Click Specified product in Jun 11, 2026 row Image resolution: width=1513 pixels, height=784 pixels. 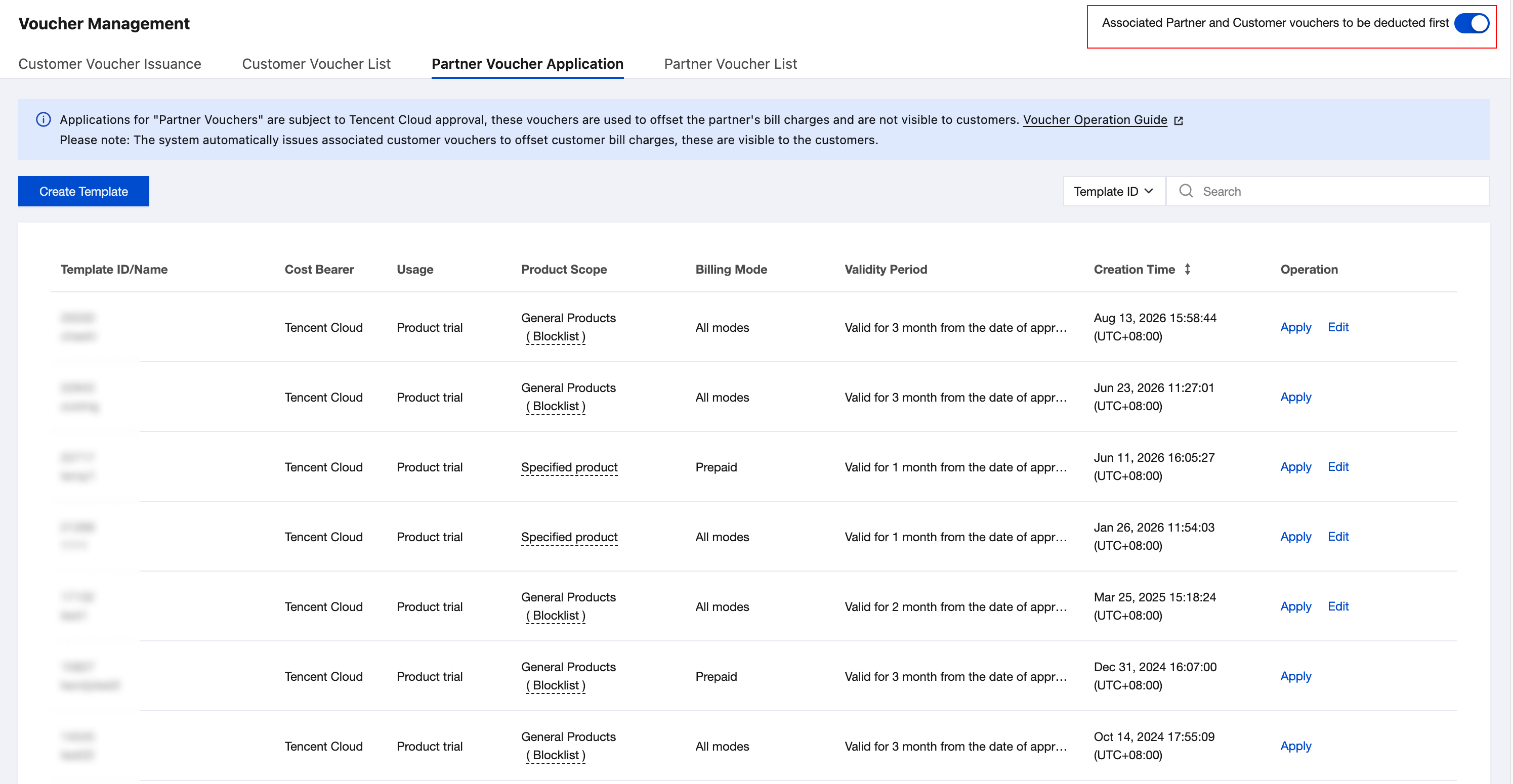(x=569, y=467)
